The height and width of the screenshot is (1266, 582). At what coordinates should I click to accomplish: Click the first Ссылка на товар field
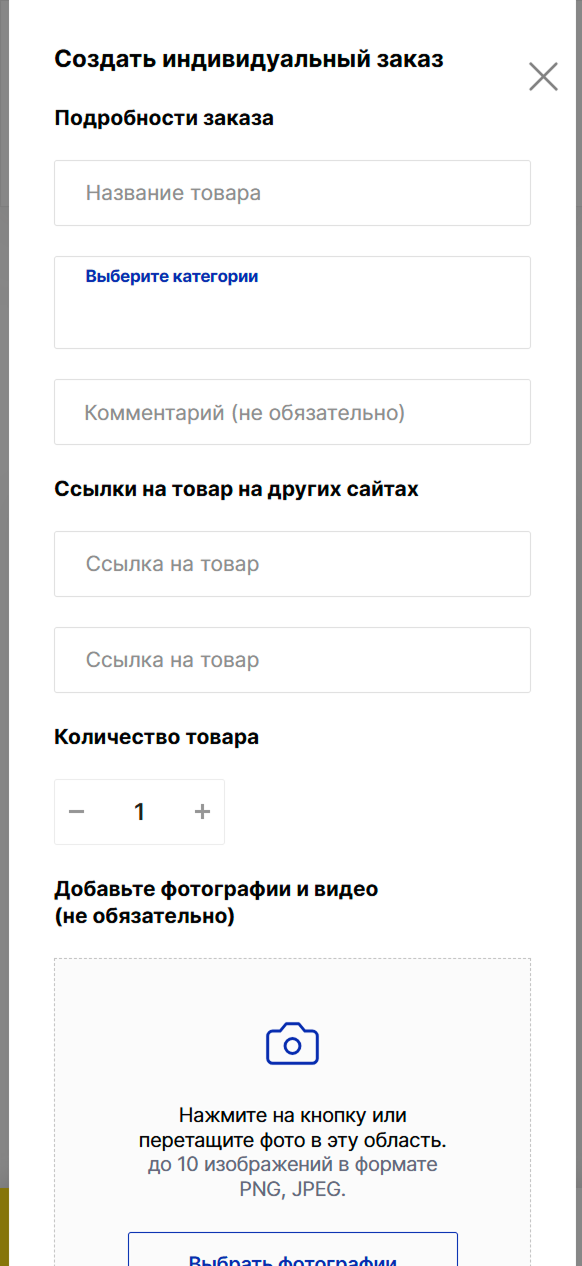tap(291, 563)
